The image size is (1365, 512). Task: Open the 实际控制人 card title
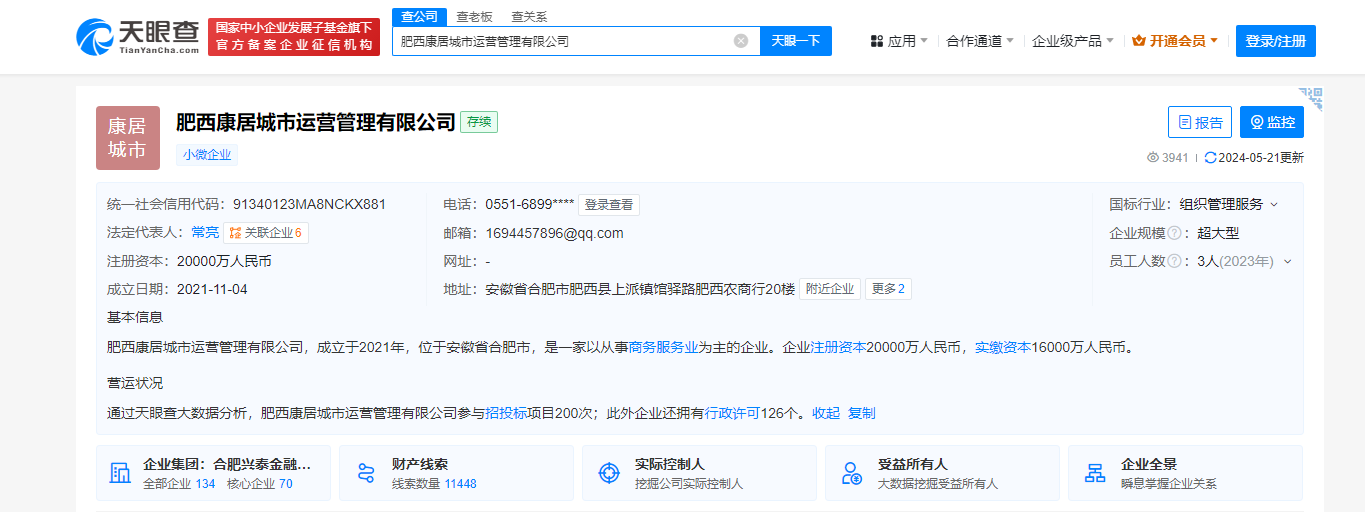[x=670, y=464]
